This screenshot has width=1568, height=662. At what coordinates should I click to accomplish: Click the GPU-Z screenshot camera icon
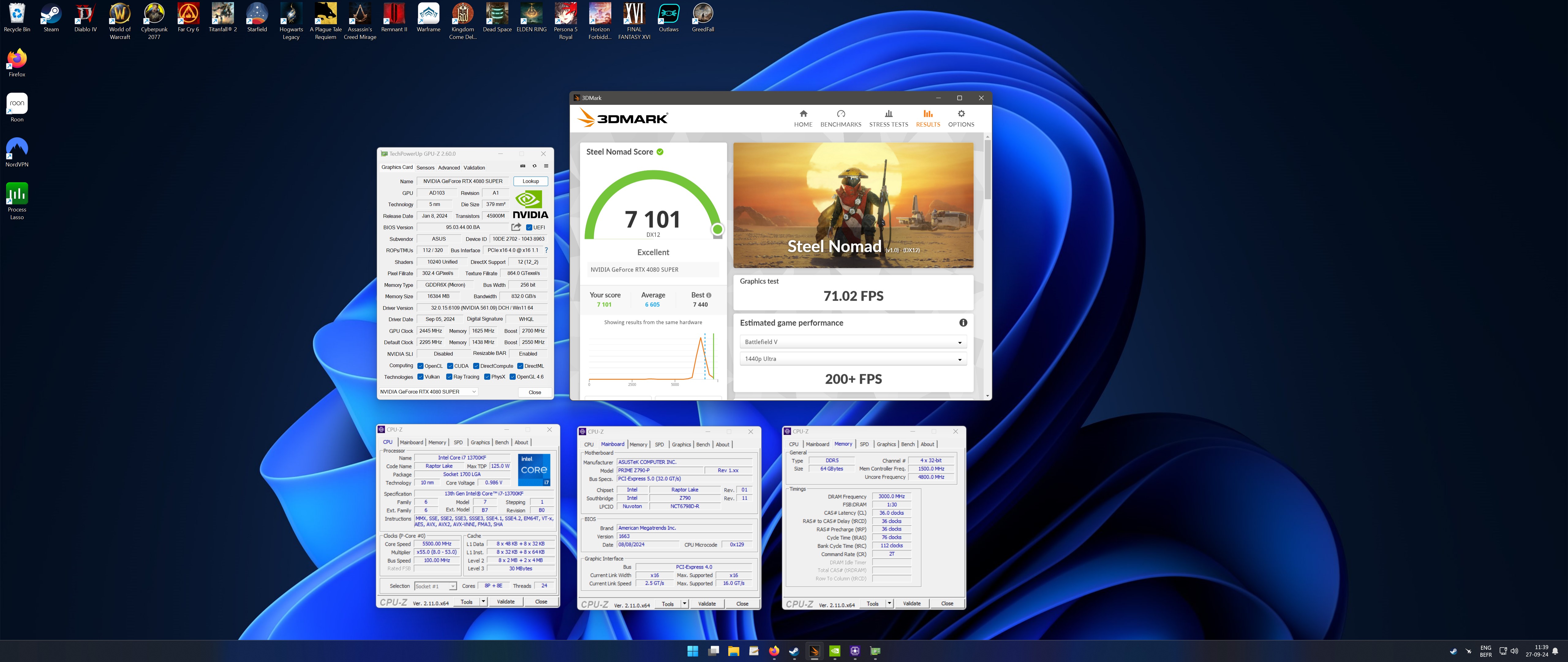(x=522, y=166)
